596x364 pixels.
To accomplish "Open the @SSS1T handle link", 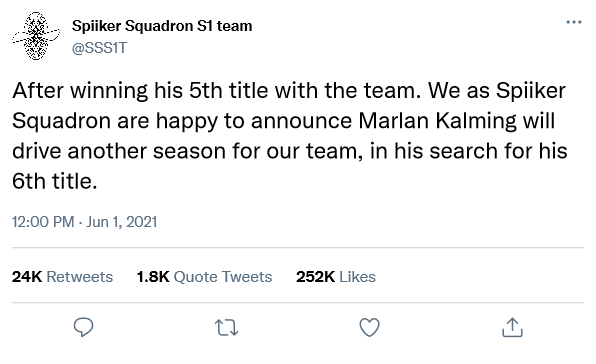I will point(99,48).
